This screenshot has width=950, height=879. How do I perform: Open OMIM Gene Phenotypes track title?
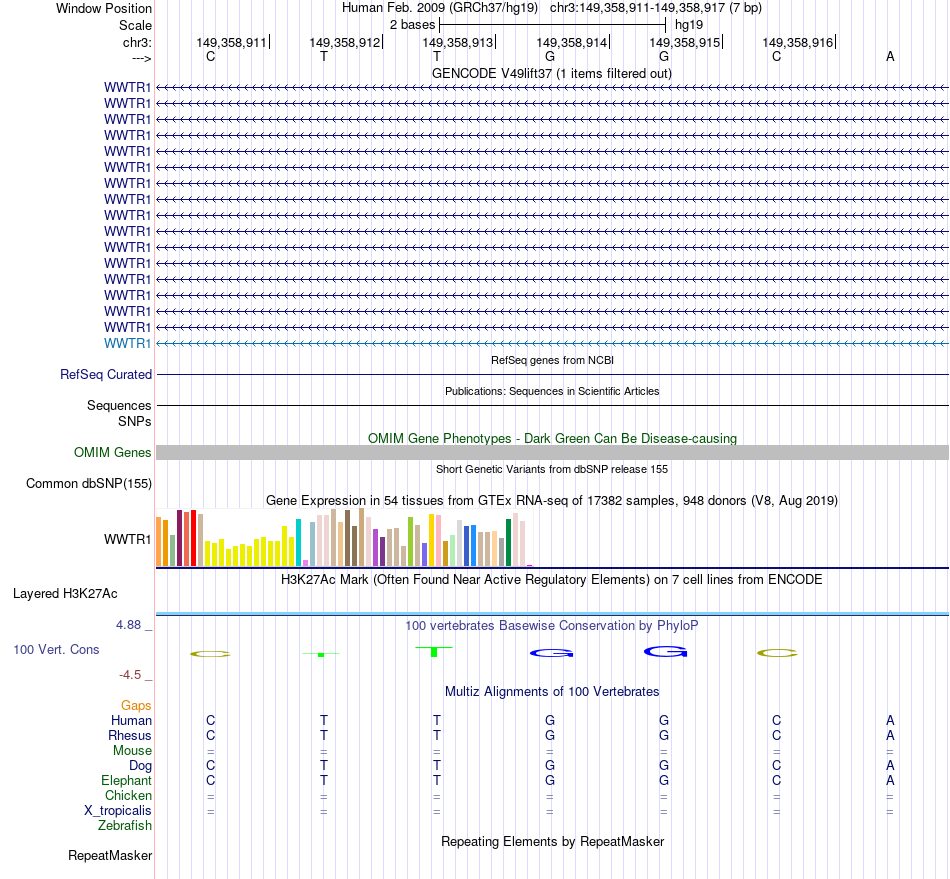pyautogui.click(x=552, y=438)
